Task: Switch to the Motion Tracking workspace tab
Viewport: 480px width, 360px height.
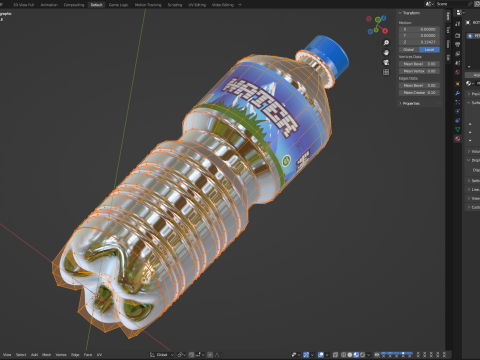Action: [x=148, y=5]
